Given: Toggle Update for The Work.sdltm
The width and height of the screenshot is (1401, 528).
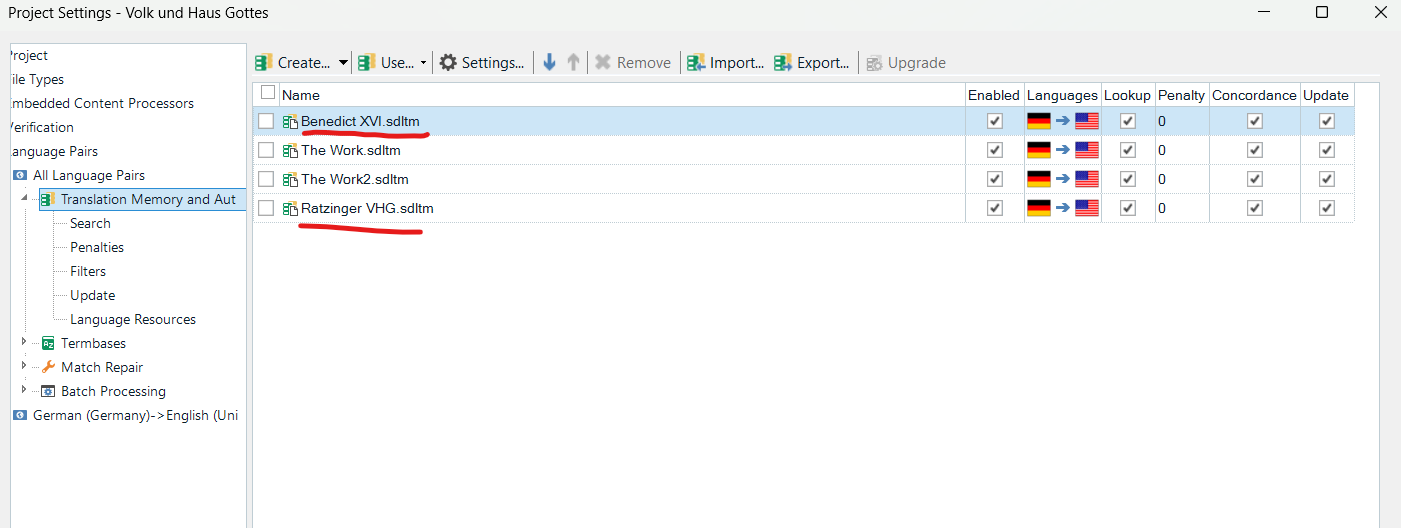Looking at the screenshot, I should click(x=1327, y=150).
